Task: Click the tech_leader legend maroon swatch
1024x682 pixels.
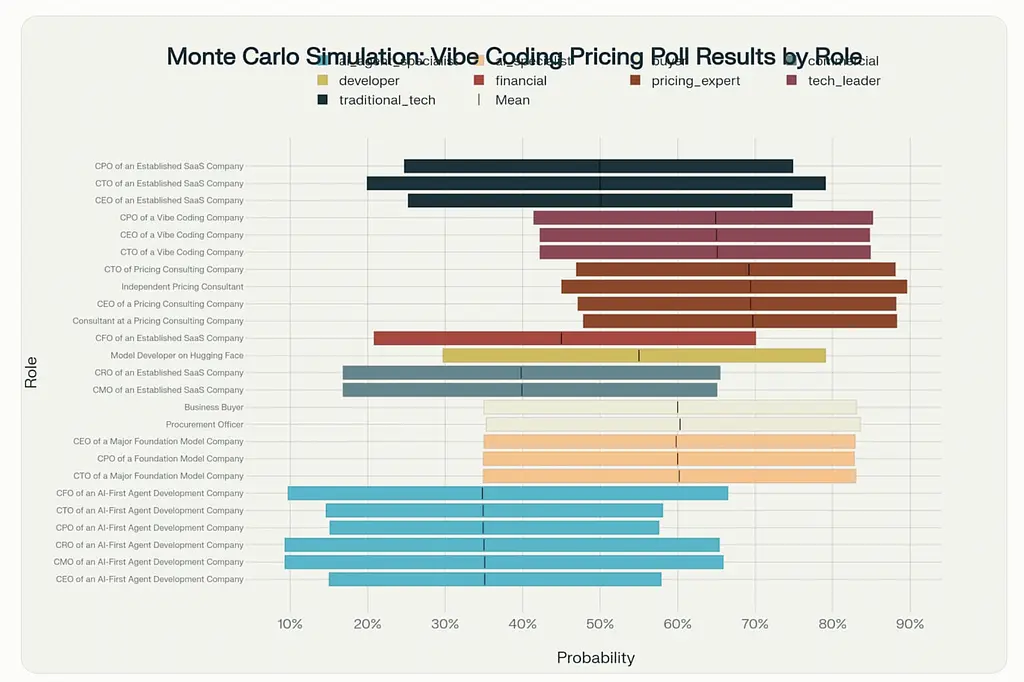Action: tap(792, 81)
